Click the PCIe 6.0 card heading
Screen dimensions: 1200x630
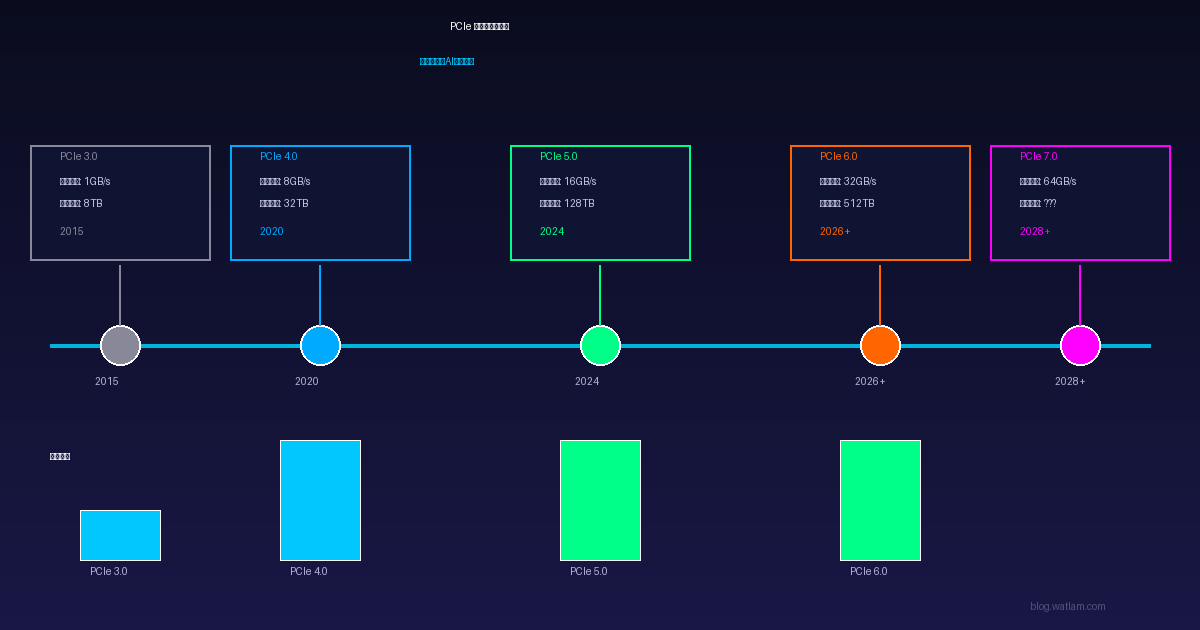click(839, 157)
